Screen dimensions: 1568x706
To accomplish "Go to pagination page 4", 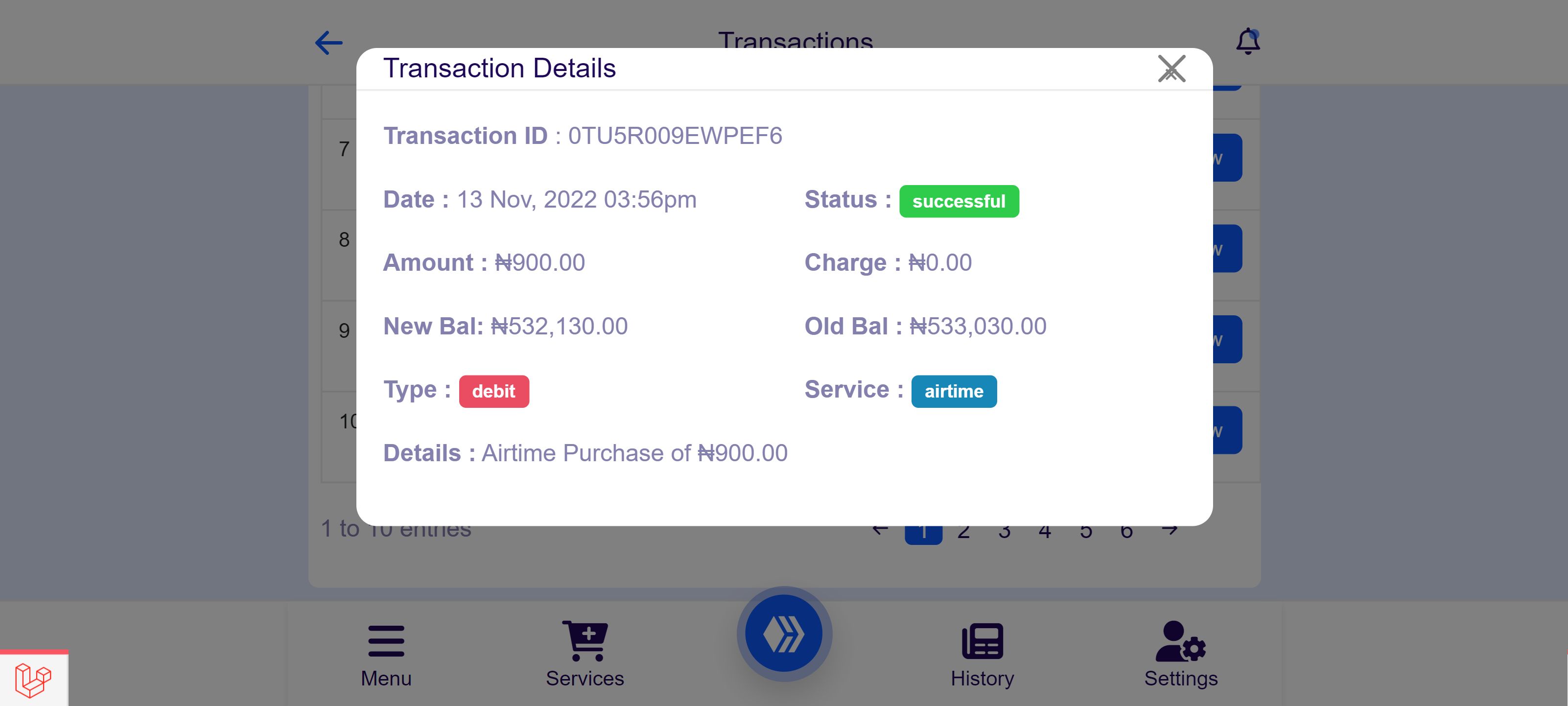I will (x=1045, y=533).
